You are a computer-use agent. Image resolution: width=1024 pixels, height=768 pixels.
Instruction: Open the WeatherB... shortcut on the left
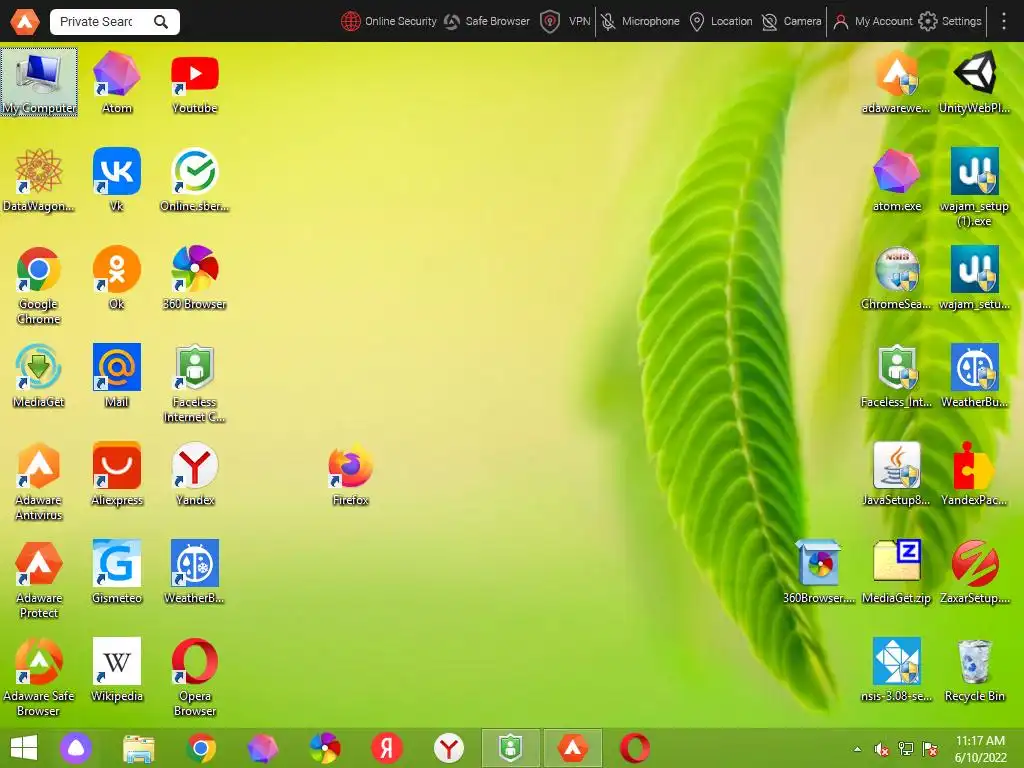pos(195,571)
